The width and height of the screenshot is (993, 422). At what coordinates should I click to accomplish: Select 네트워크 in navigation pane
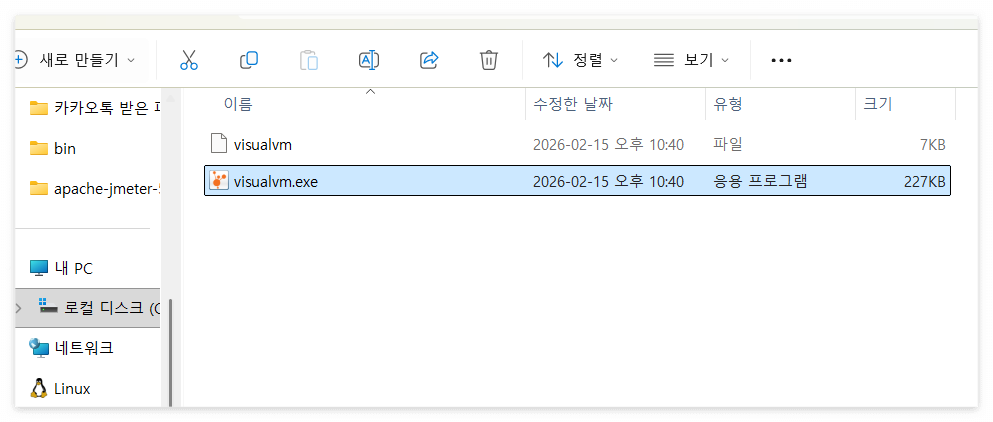[84, 347]
